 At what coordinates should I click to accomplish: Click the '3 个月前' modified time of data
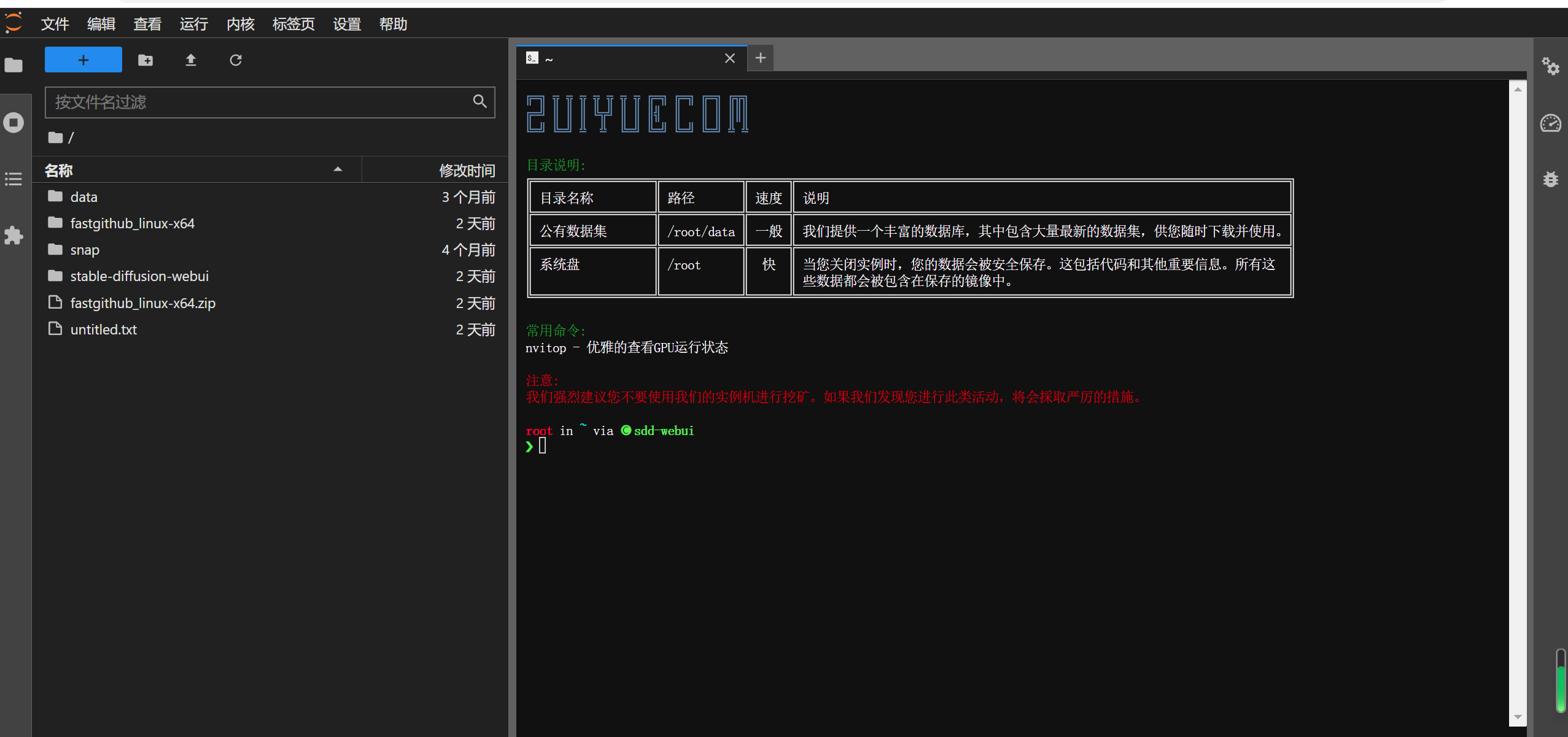click(x=468, y=197)
